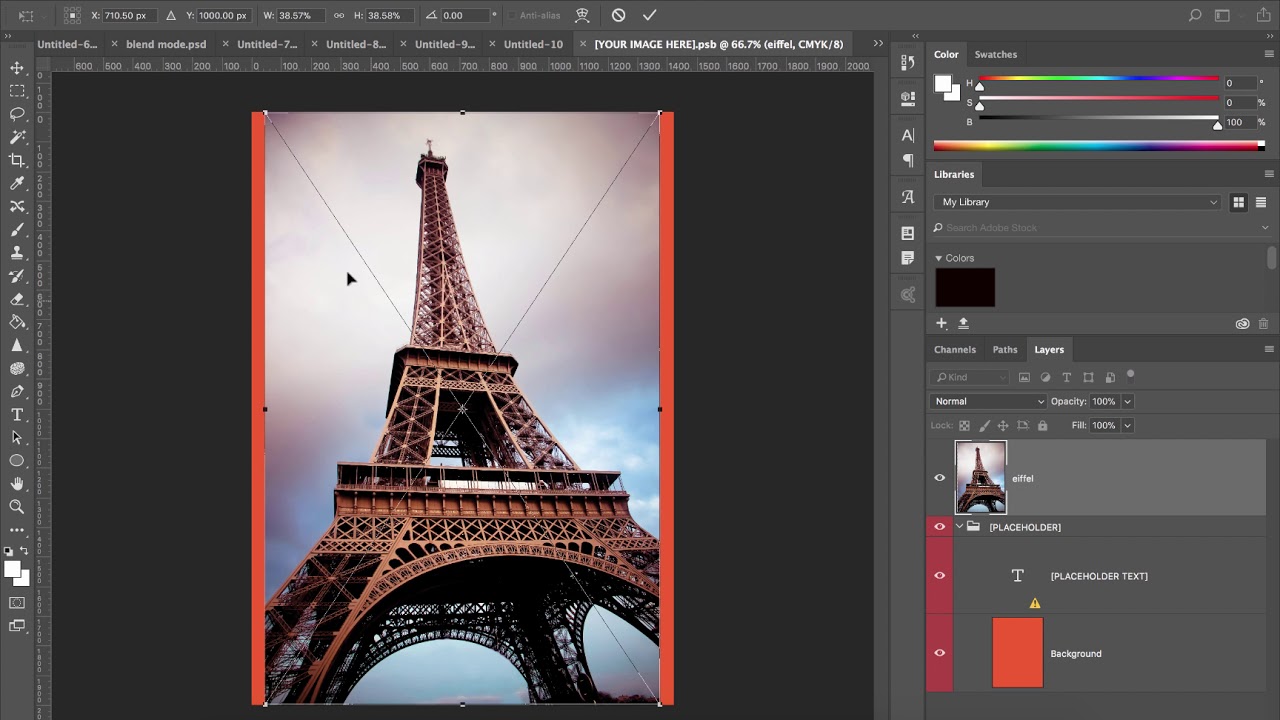Viewport: 1280px width, 720px height.
Task: Hide the eiffel layer
Action: [939, 478]
